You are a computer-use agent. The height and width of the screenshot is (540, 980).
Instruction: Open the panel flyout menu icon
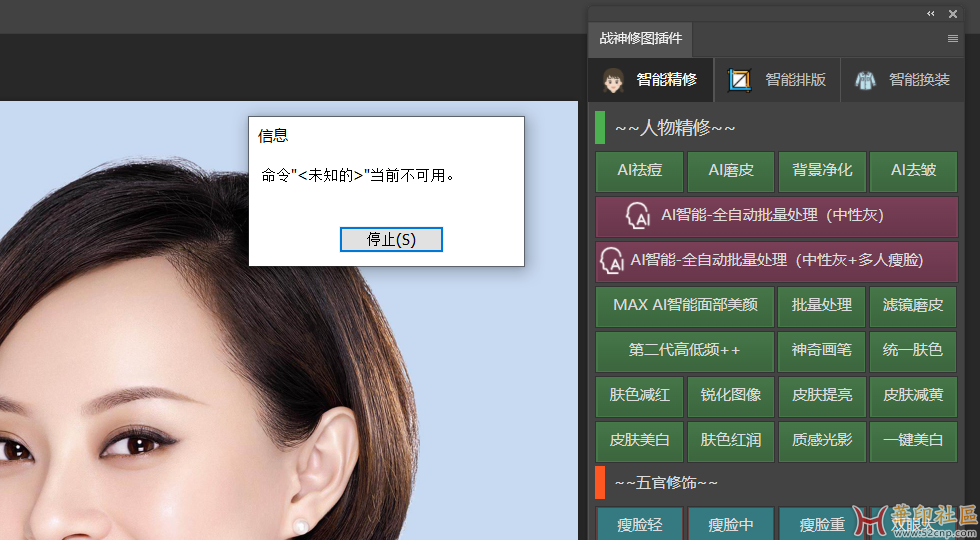point(952,38)
